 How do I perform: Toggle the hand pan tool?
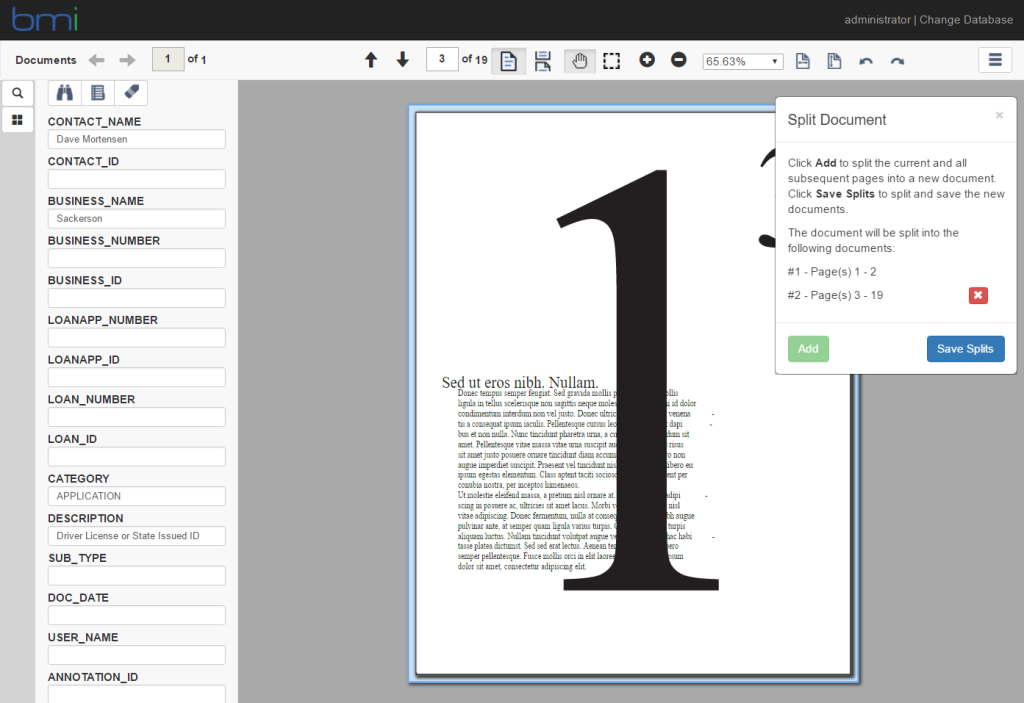(580, 61)
